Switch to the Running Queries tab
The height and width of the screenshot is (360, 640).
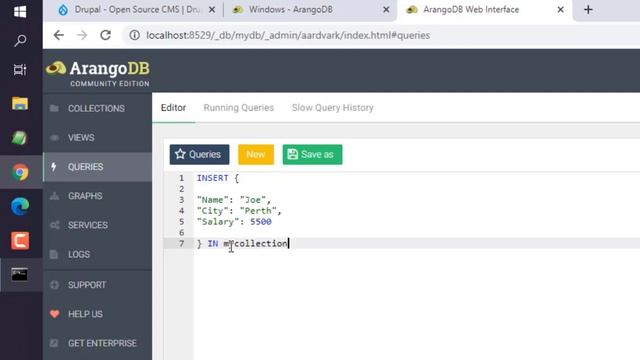point(239,108)
